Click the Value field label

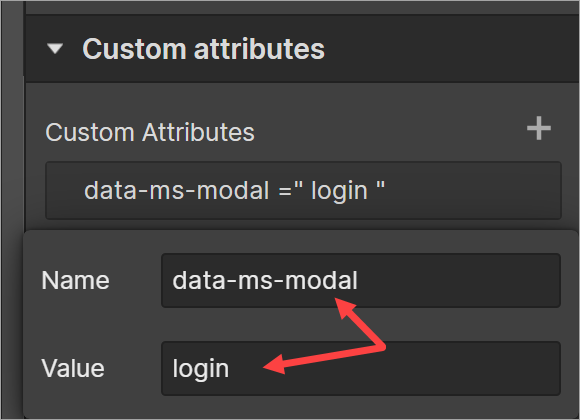pyautogui.click(x=73, y=369)
